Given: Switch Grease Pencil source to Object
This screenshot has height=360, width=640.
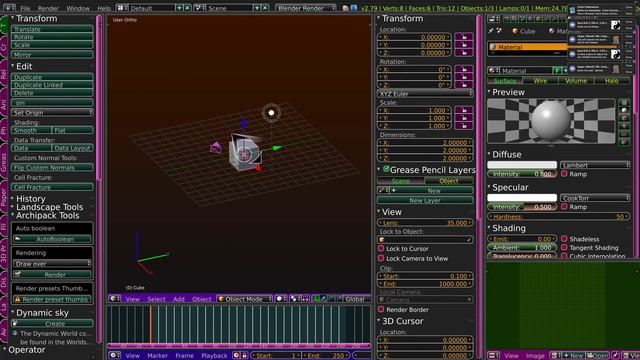Looking at the screenshot, I should 449,181.
